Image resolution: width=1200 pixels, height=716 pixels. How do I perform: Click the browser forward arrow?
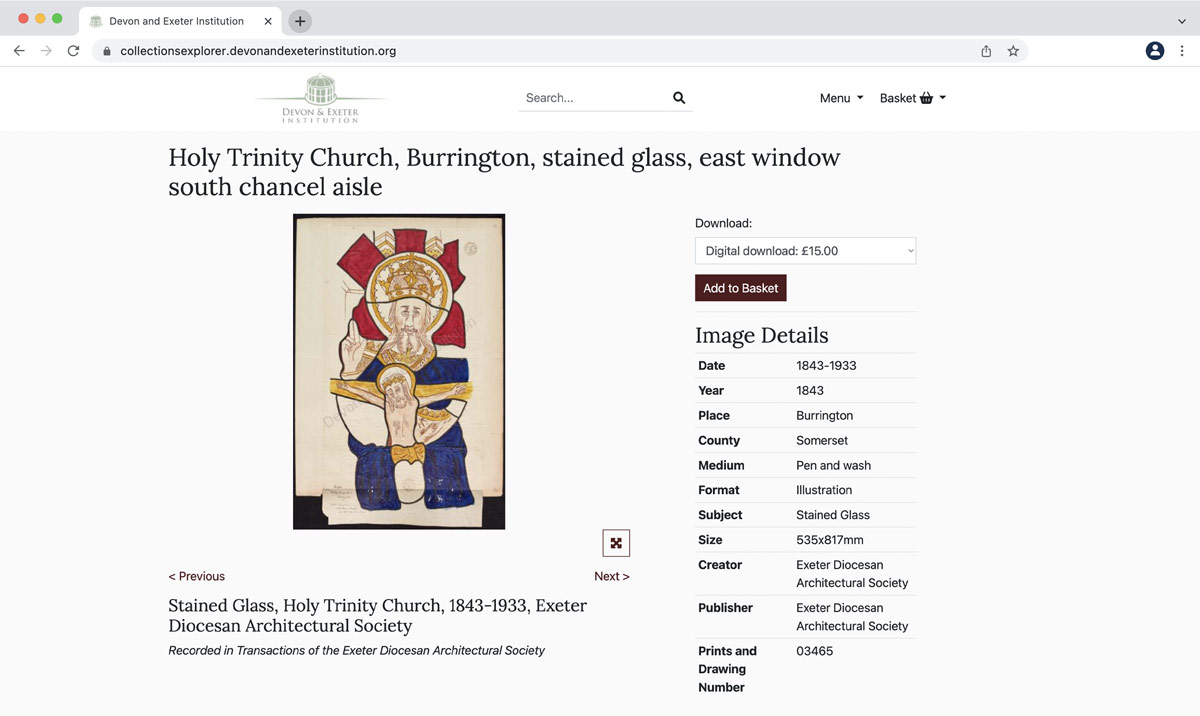tap(46, 51)
